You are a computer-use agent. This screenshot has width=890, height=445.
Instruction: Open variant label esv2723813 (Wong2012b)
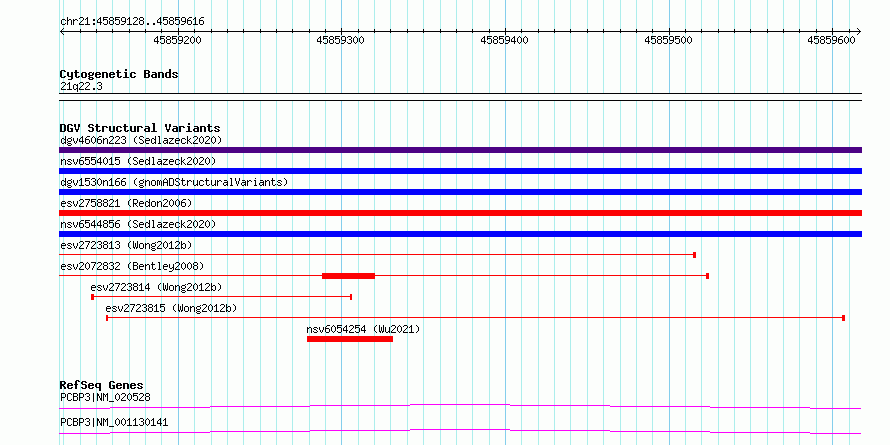pos(126,245)
